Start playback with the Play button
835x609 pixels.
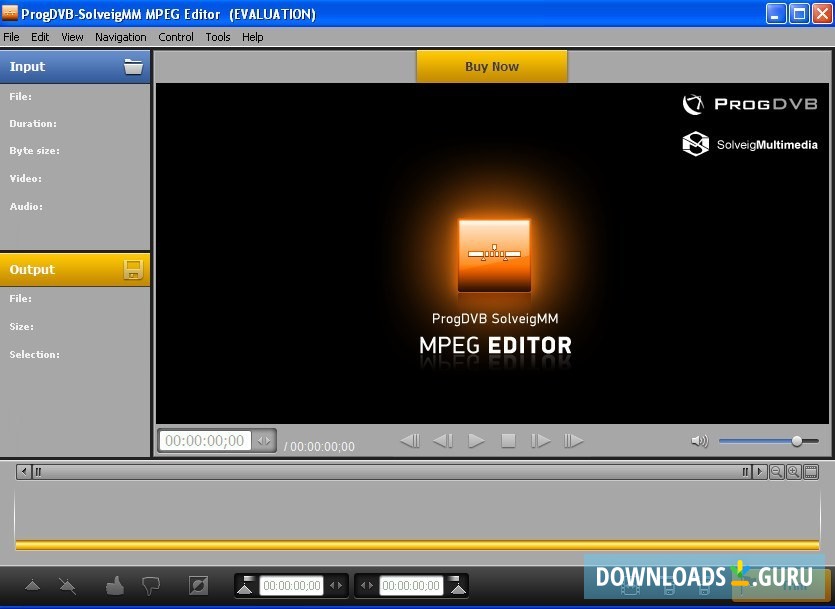[476, 441]
